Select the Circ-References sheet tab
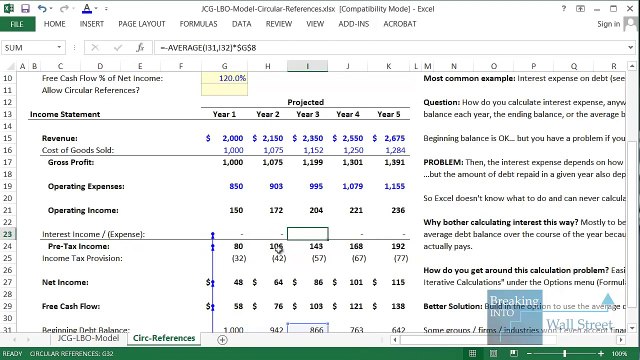 (x=164, y=338)
